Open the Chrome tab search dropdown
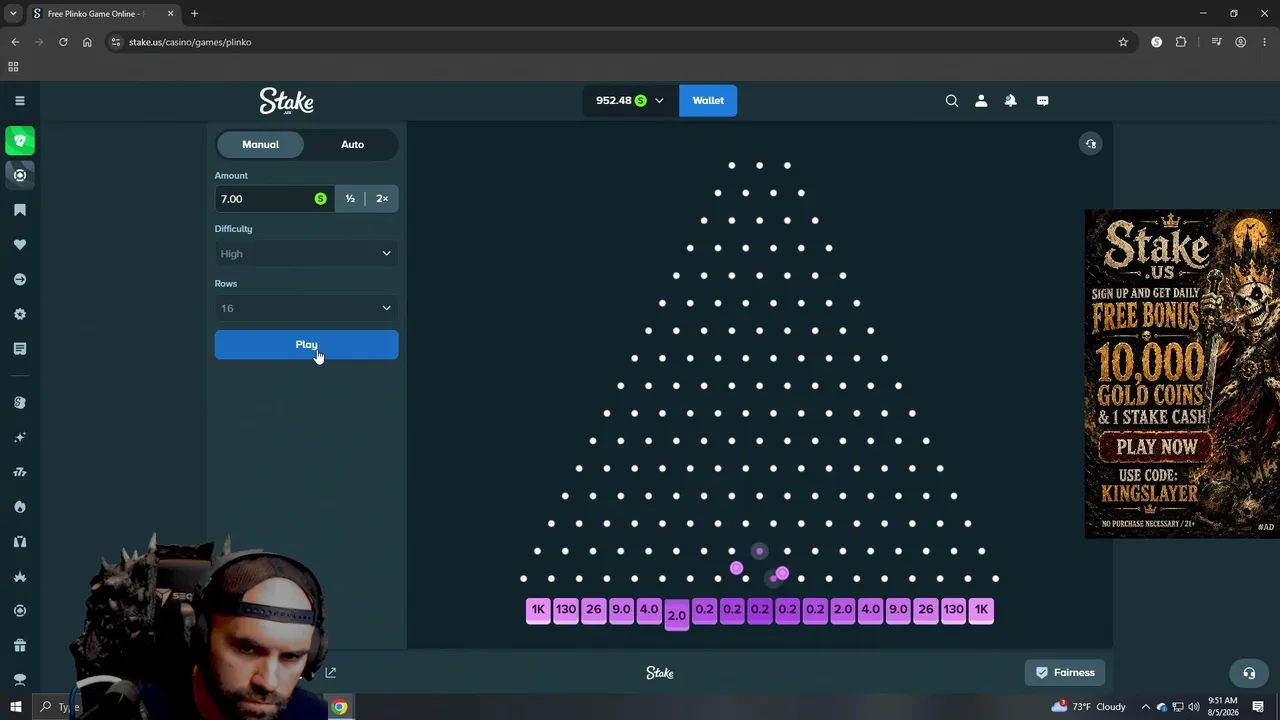 [13, 14]
